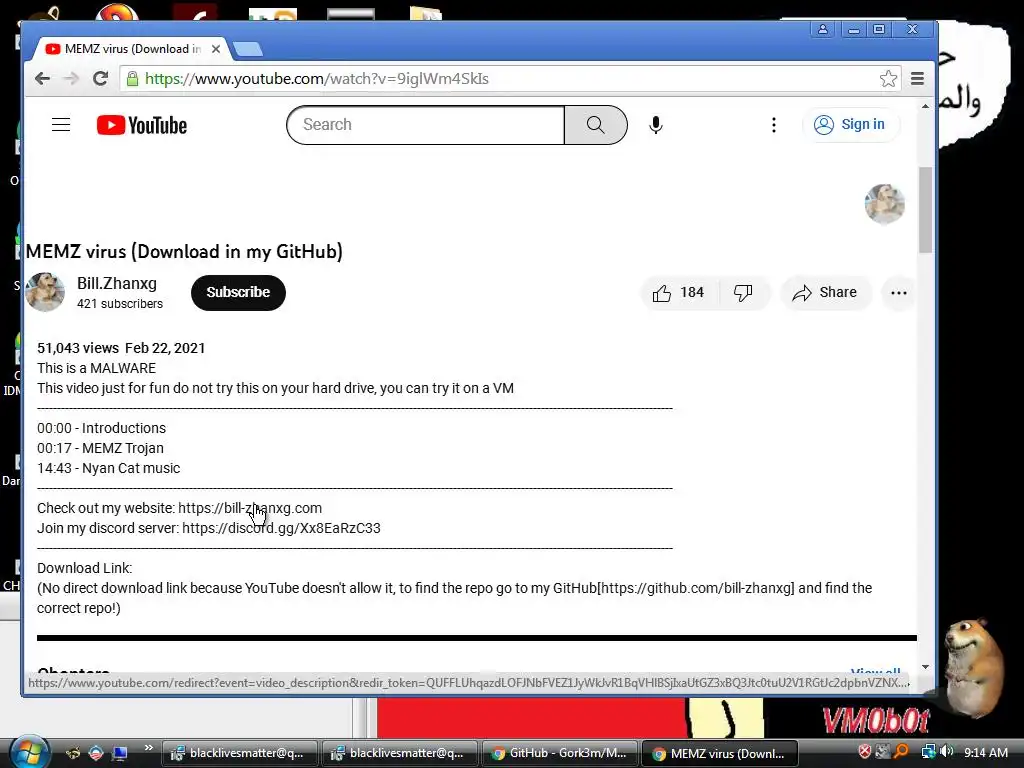Like the video with thumbs up
Screen dimensions: 1024x768
pos(679,293)
